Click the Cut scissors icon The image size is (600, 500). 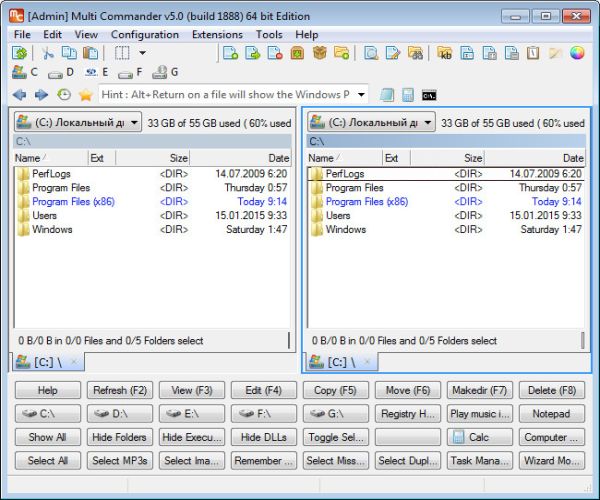pos(47,53)
